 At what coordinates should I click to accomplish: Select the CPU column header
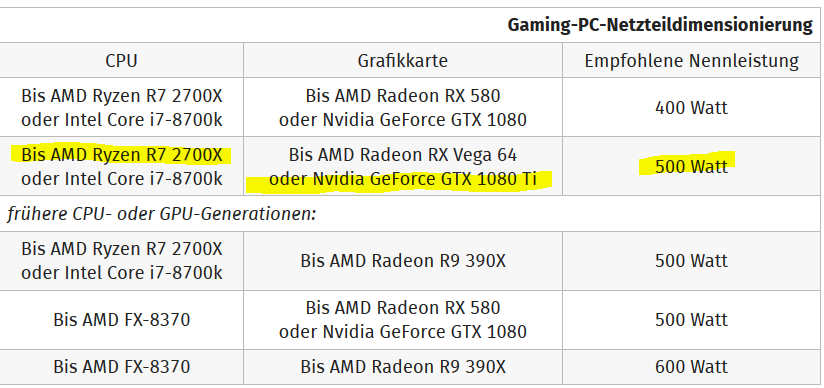tap(121, 60)
